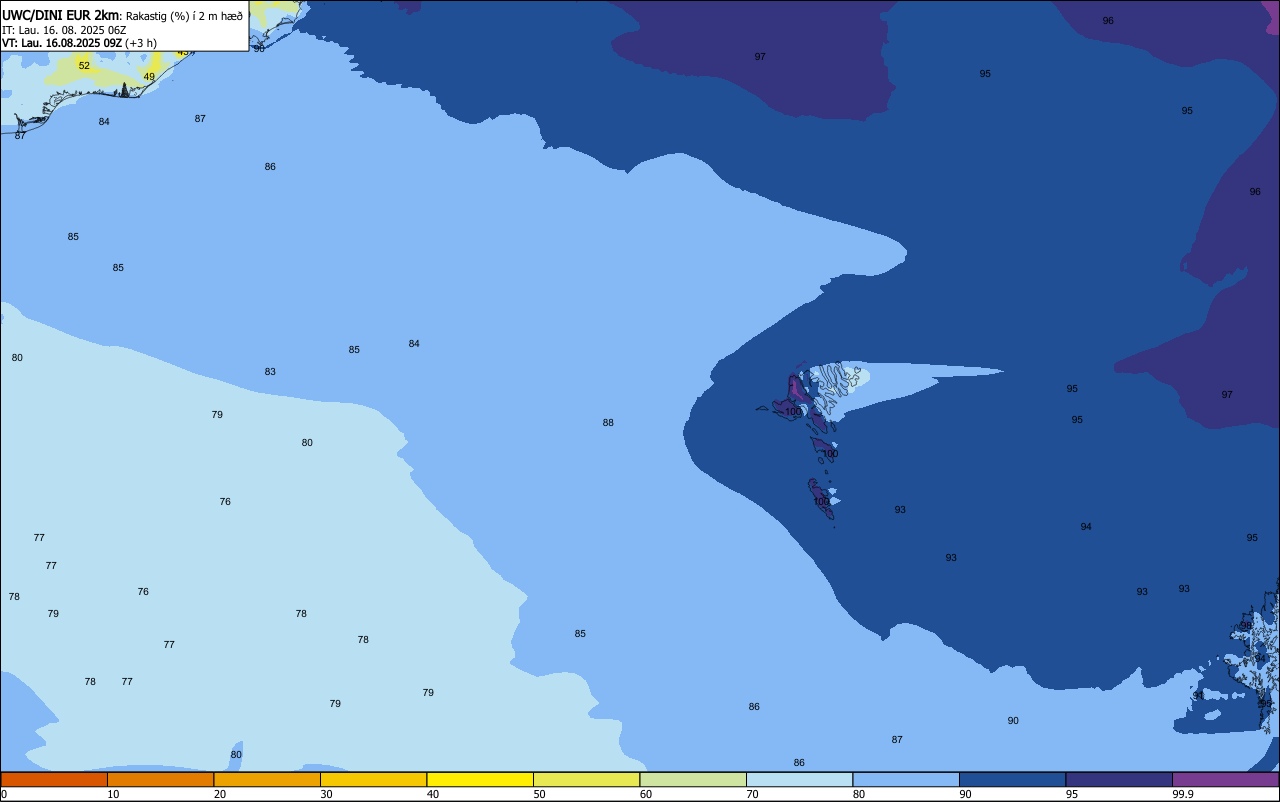Image resolution: width=1280 pixels, height=802 pixels.
Task: Click the '83' humidity value on the map
Action: [270, 372]
